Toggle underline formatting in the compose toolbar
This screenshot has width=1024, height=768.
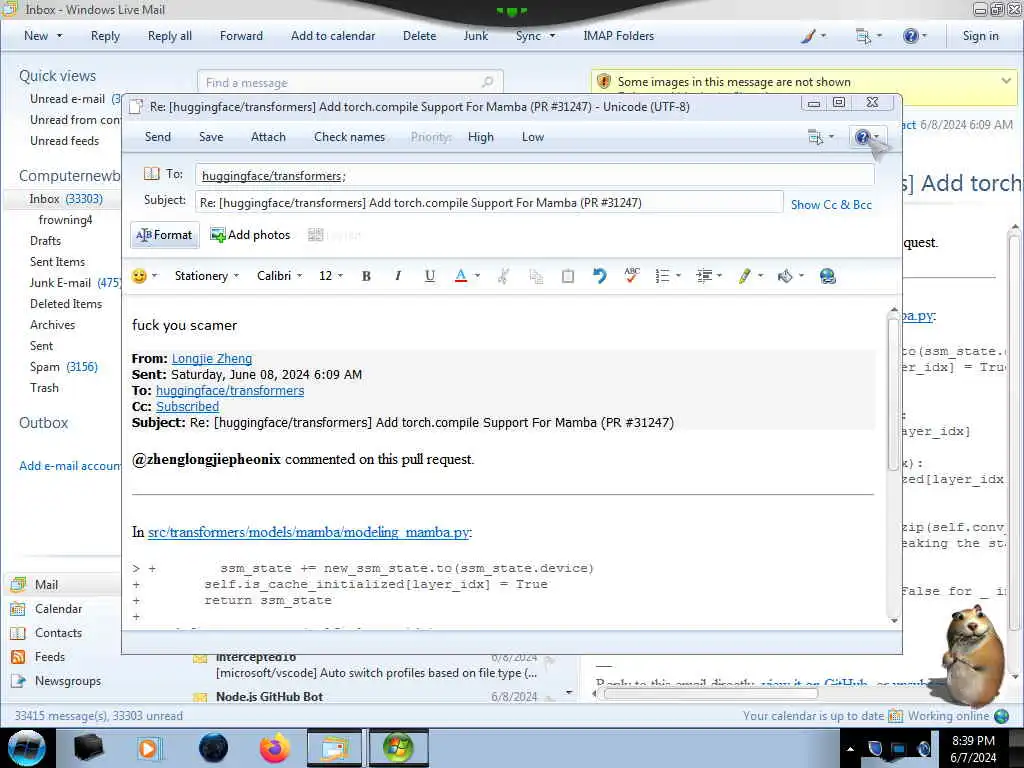pos(430,276)
